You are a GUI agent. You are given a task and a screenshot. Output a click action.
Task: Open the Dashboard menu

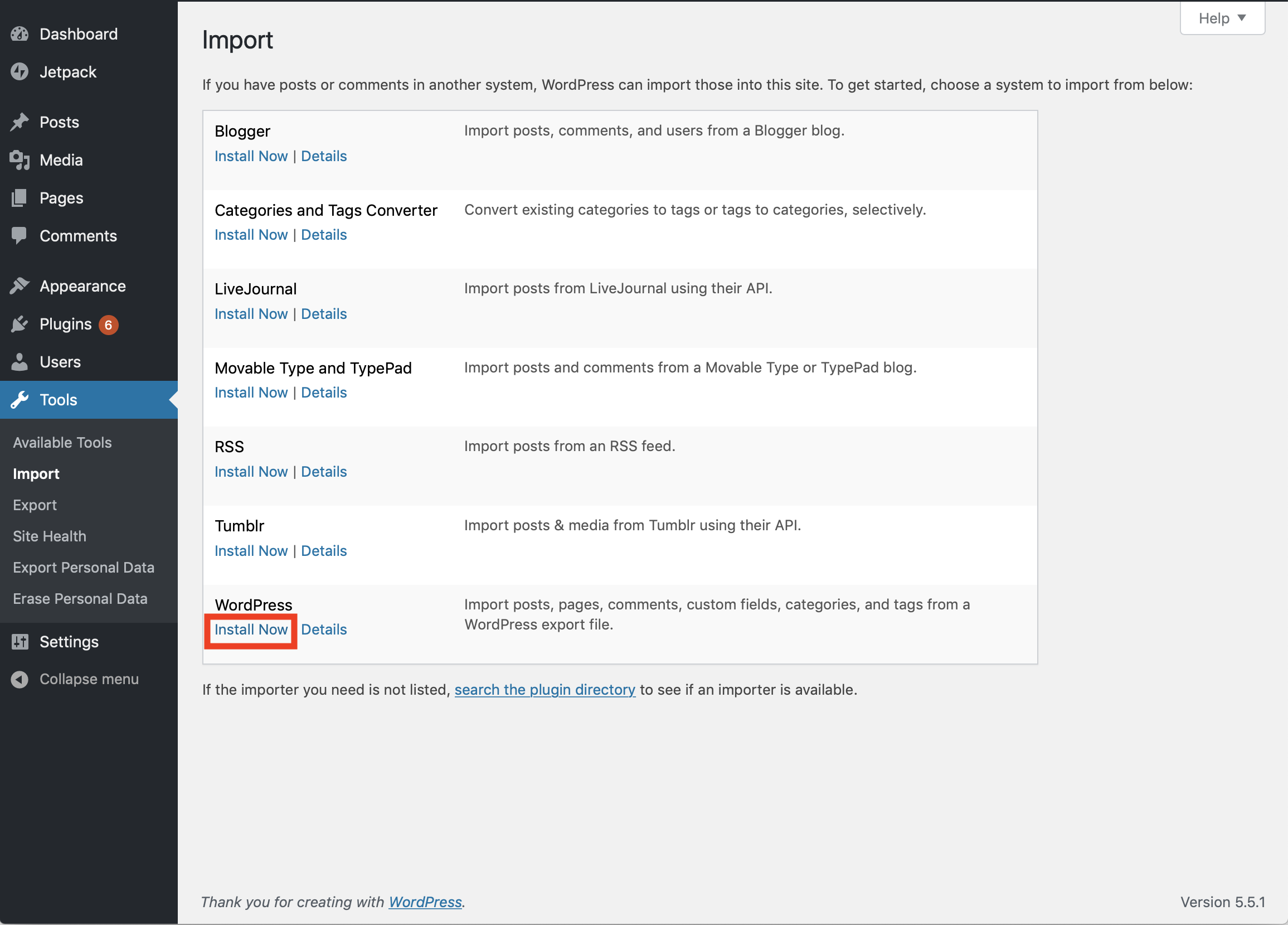coord(79,34)
